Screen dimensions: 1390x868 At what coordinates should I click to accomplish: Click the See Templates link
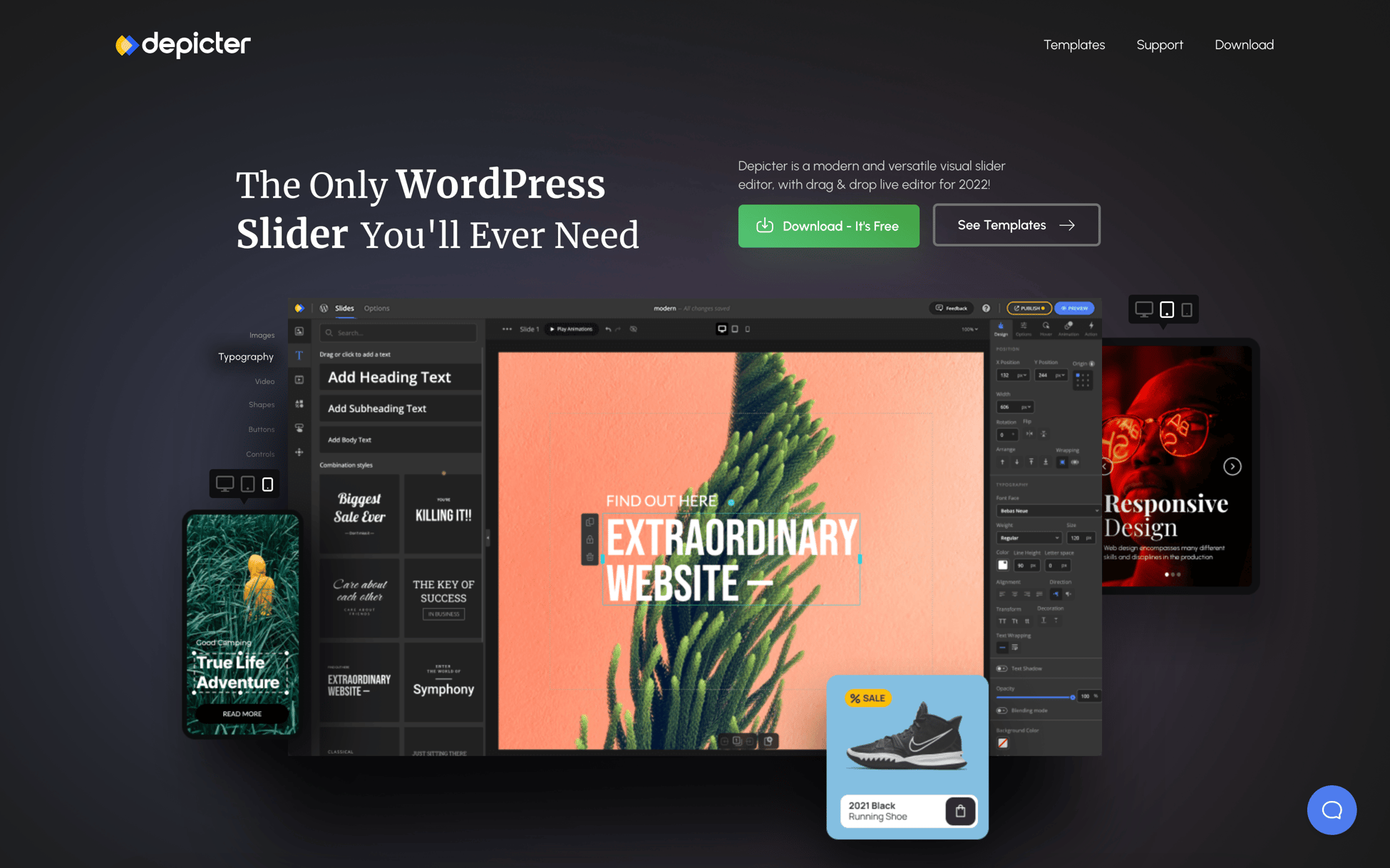coord(1016,224)
